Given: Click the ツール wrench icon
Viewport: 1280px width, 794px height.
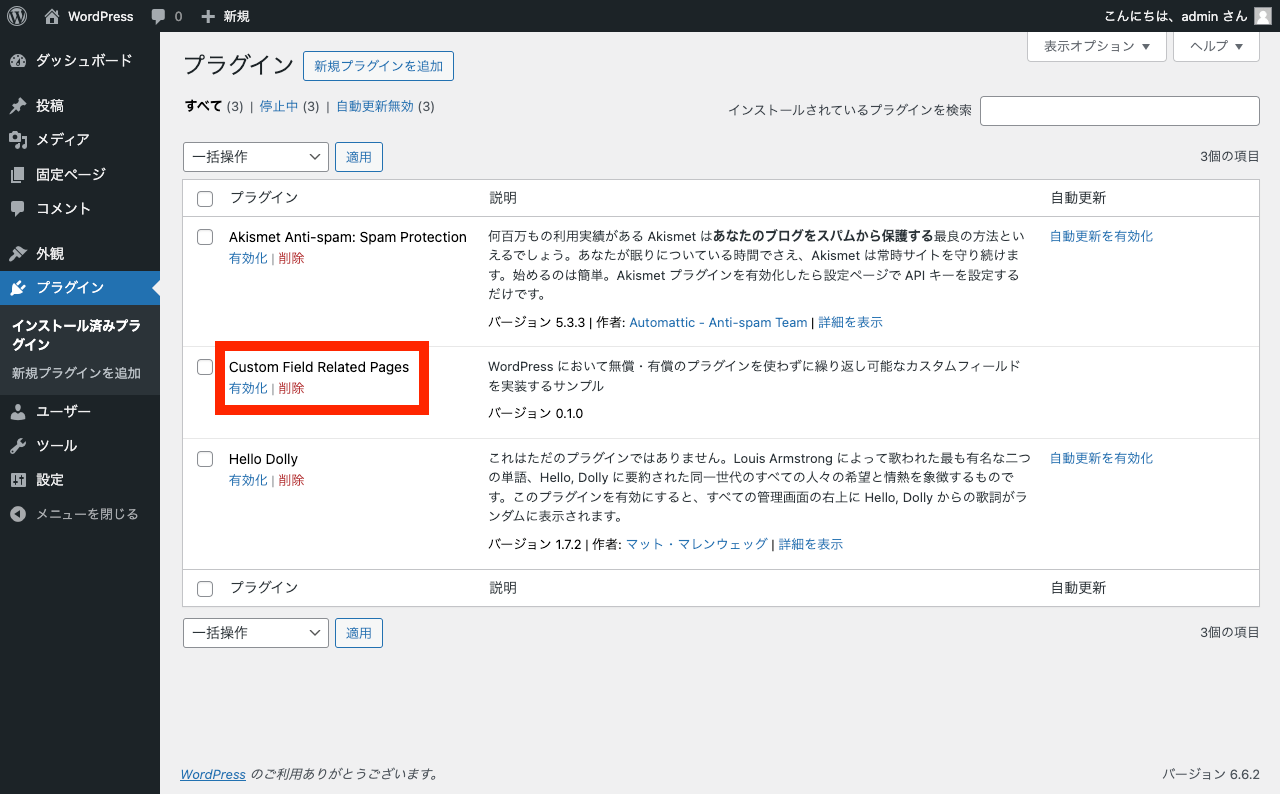Looking at the screenshot, I should pyautogui.click(x=18, y=446).
